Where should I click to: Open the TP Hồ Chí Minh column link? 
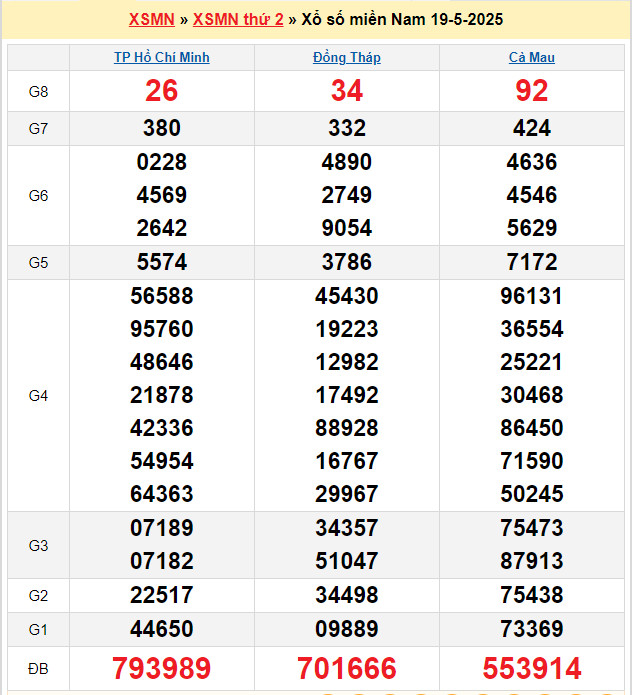coord(162,57)
